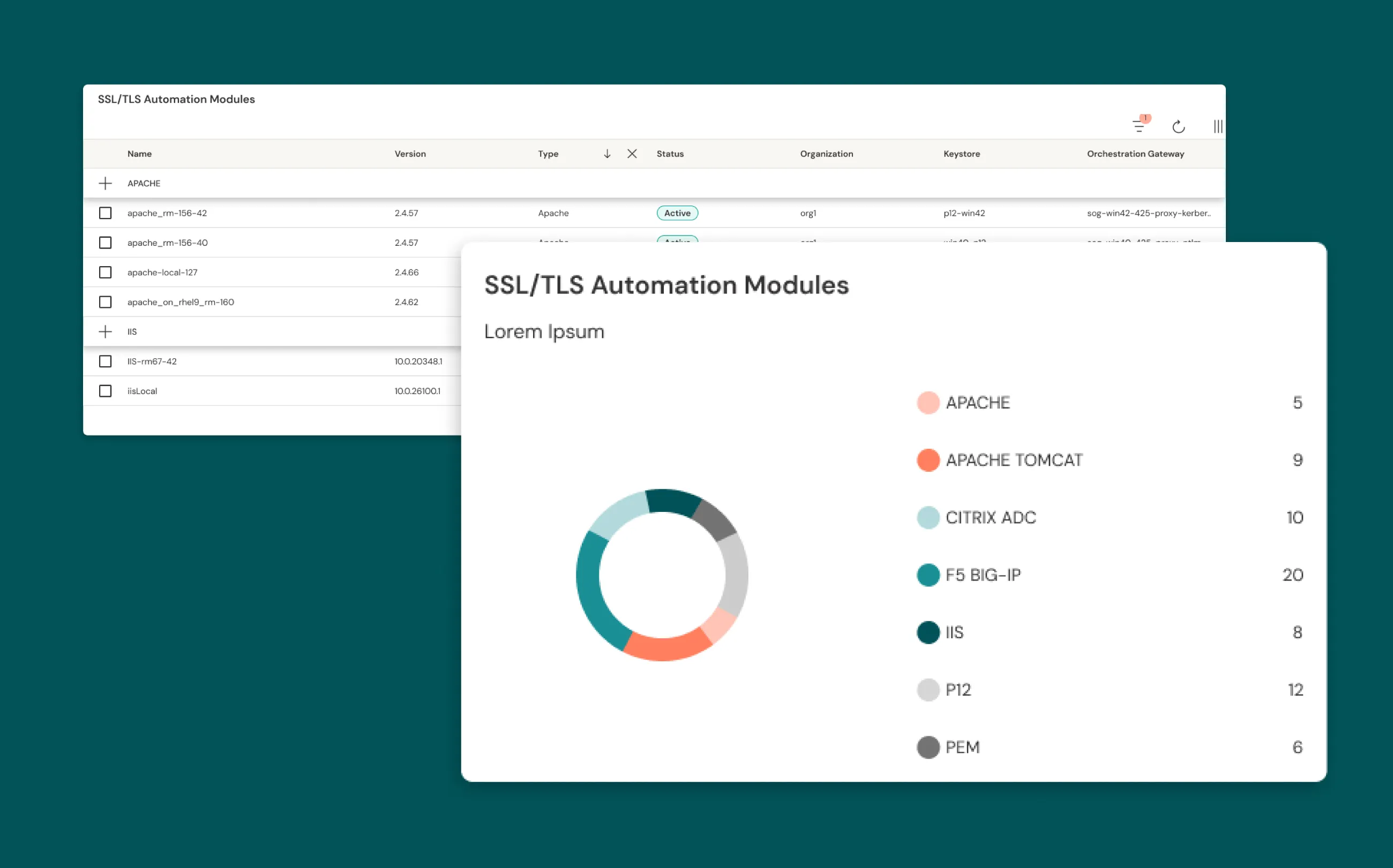Image resolution: width=1393 pixels, height=868 pixels.
Task: Click the sort arrow in Type column
Action: (607, 154)
